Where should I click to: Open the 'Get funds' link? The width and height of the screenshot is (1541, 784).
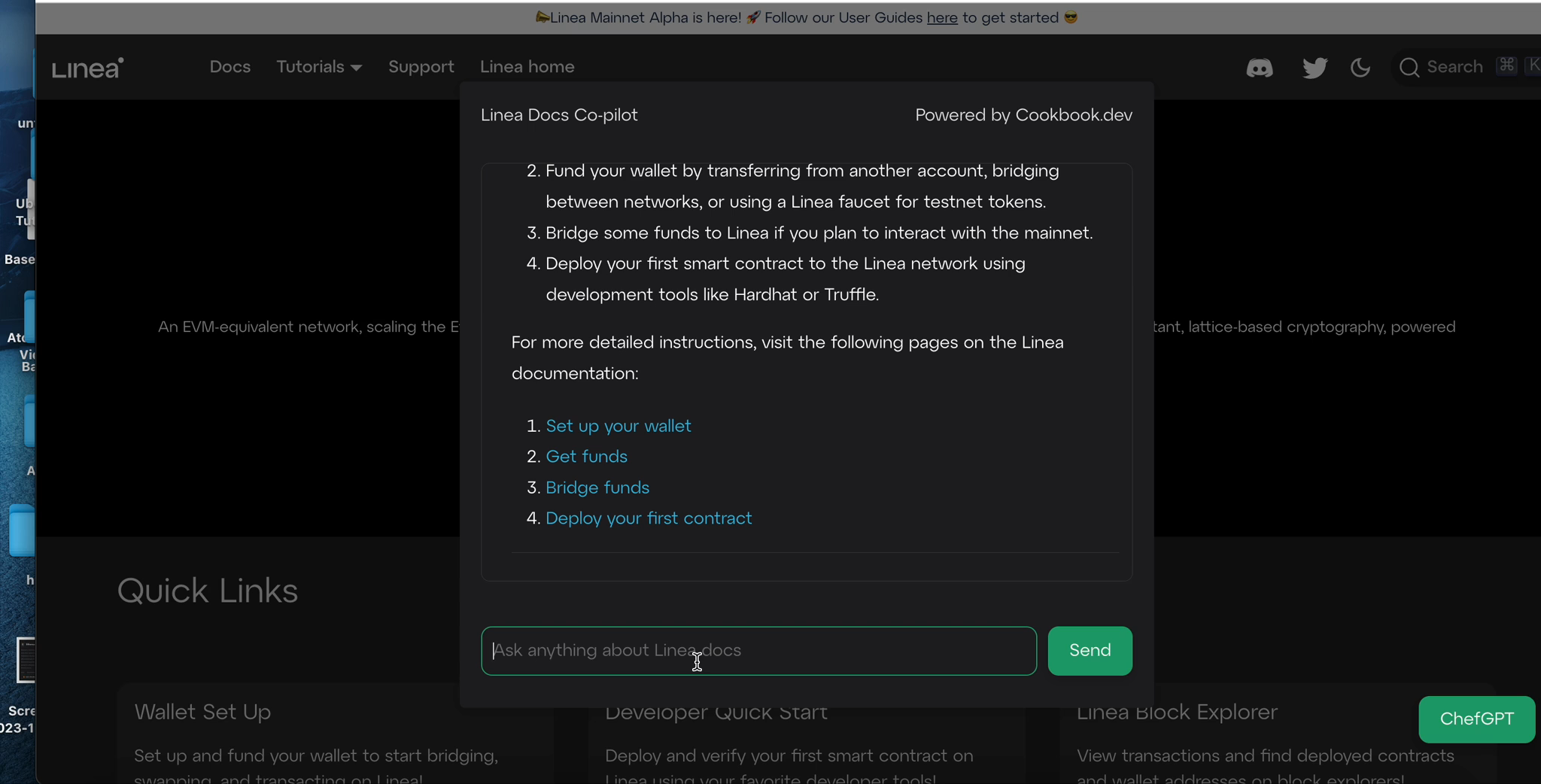coord(587,457)
